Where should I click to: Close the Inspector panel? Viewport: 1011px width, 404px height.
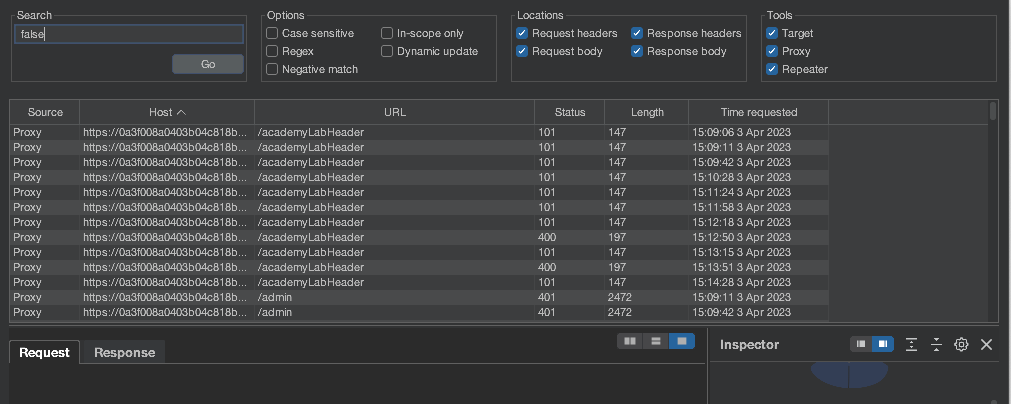986,344
